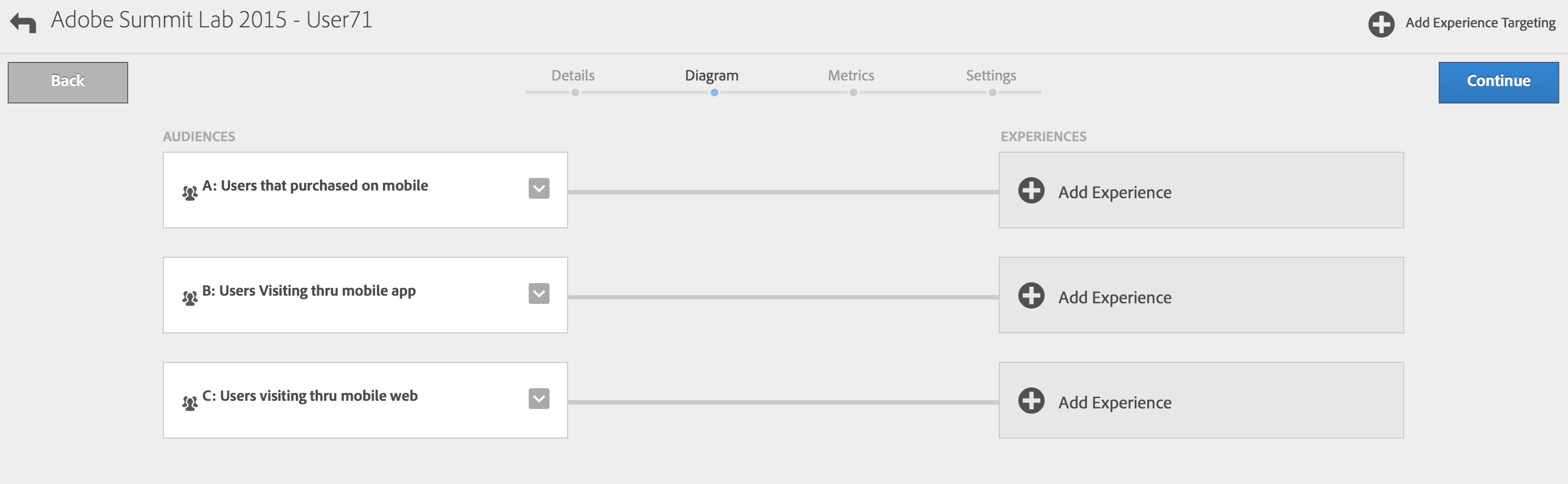
Task: Click the back arrow icon beside title
Action: [23, 23]
